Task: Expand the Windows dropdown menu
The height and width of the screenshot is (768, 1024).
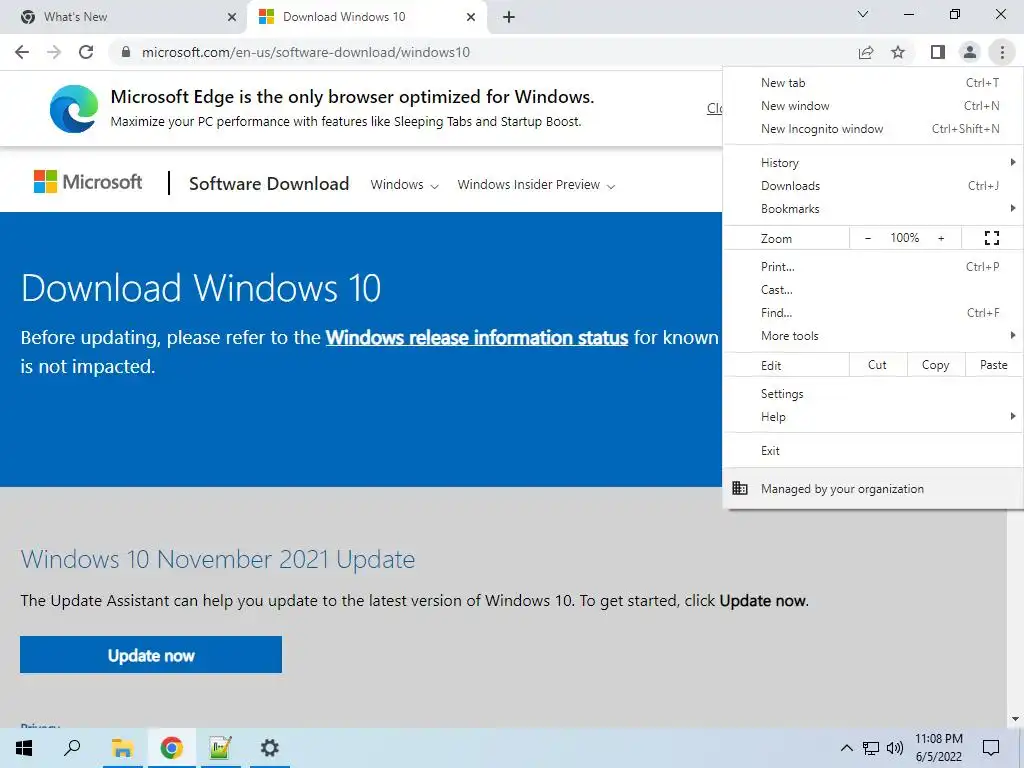Action: coord(404,185)
